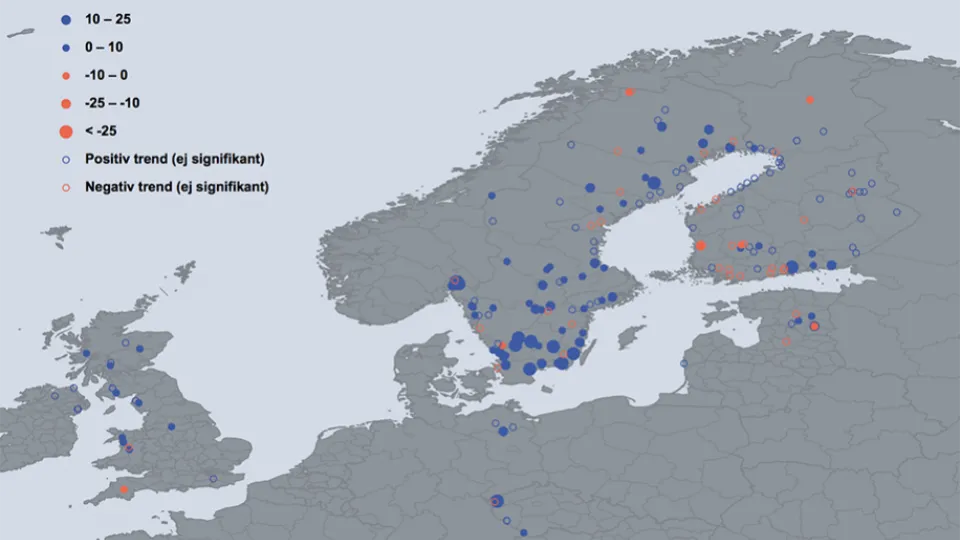Select the small blue 0 – 10 legend marker
Screen dimensions: 960x540
(66, 47)
